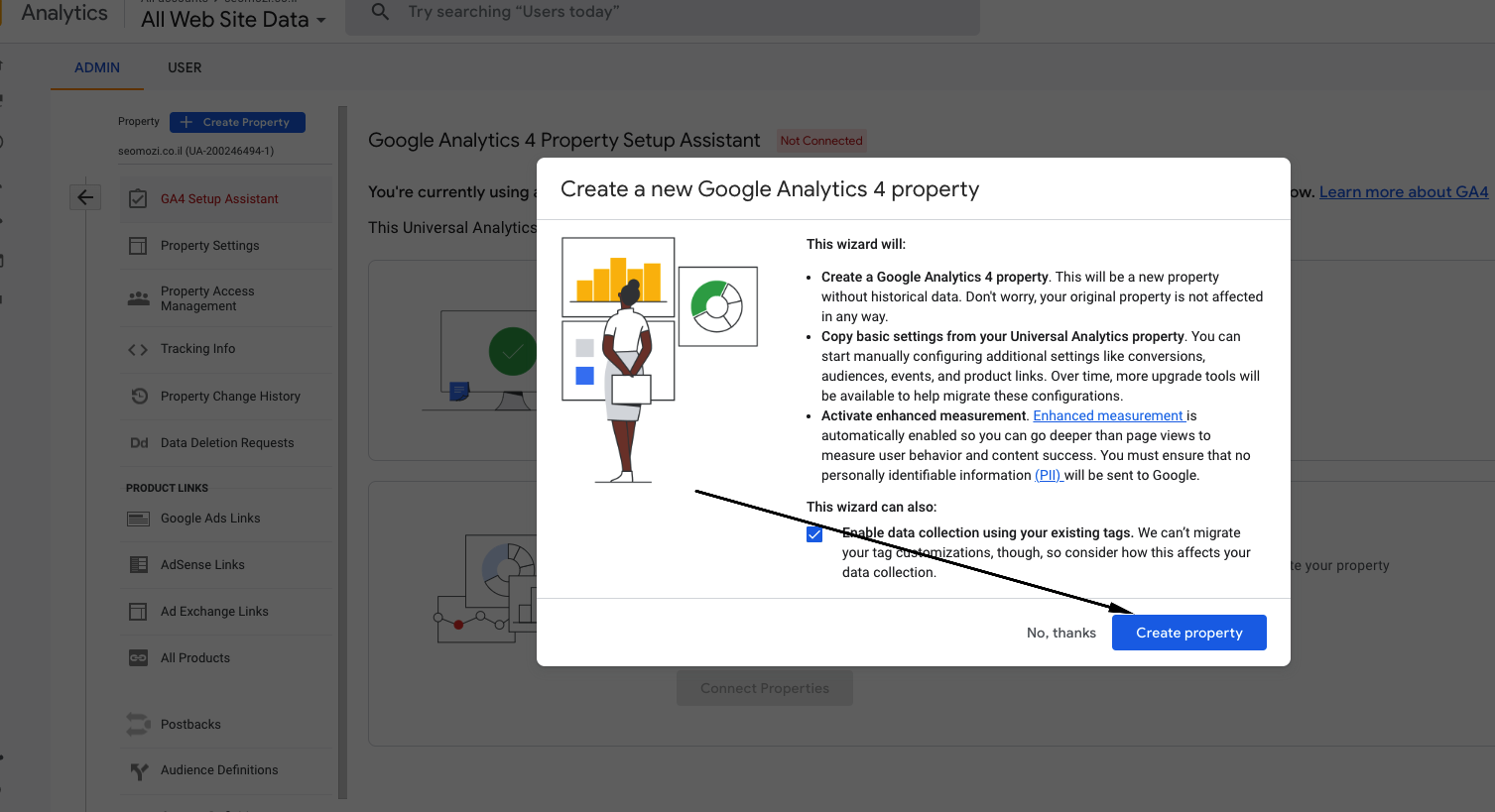The width and height of the screenshot is (1495, 812).
Task: Toggle the Enable data collection checkbox
Action: coord(814,534)
